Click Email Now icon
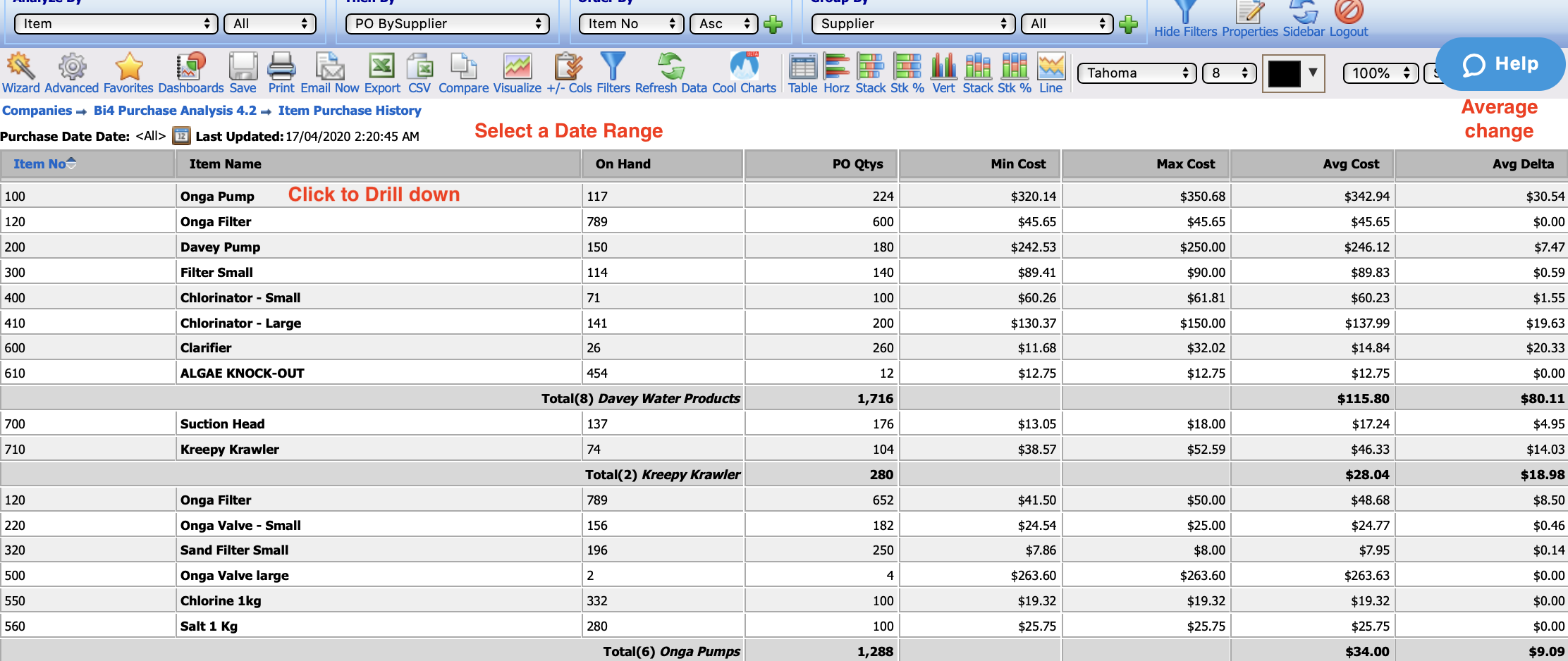Viewport: 1568px width, 661px height. (x=330, y=73)
